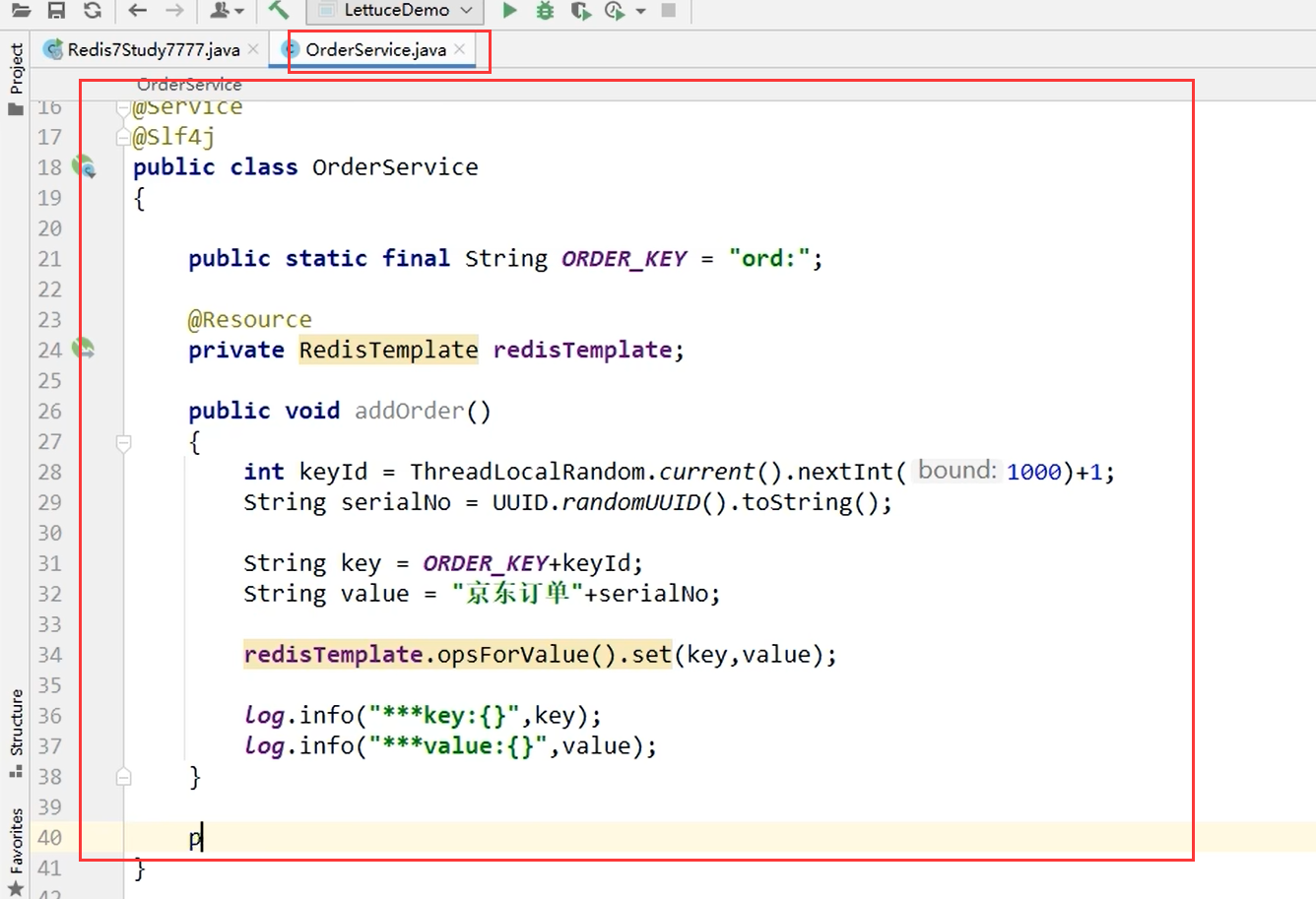Click the Open folder toolbar icon
Image resolution: width=1316 pixels, height=899 pixels.
click(x=20, y=11)
